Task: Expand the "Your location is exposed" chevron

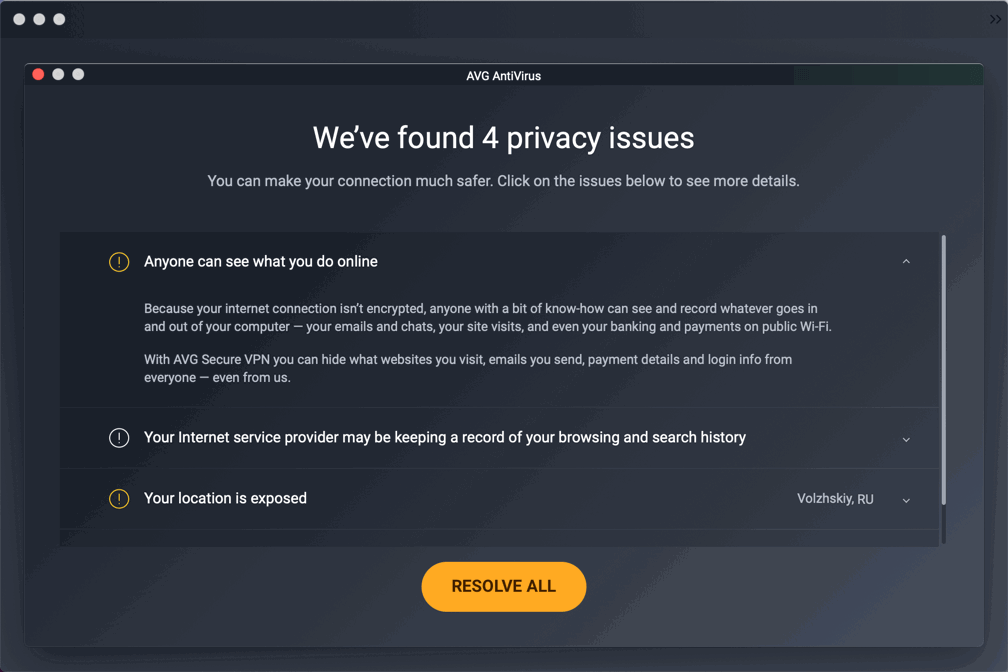Action: 906,500
